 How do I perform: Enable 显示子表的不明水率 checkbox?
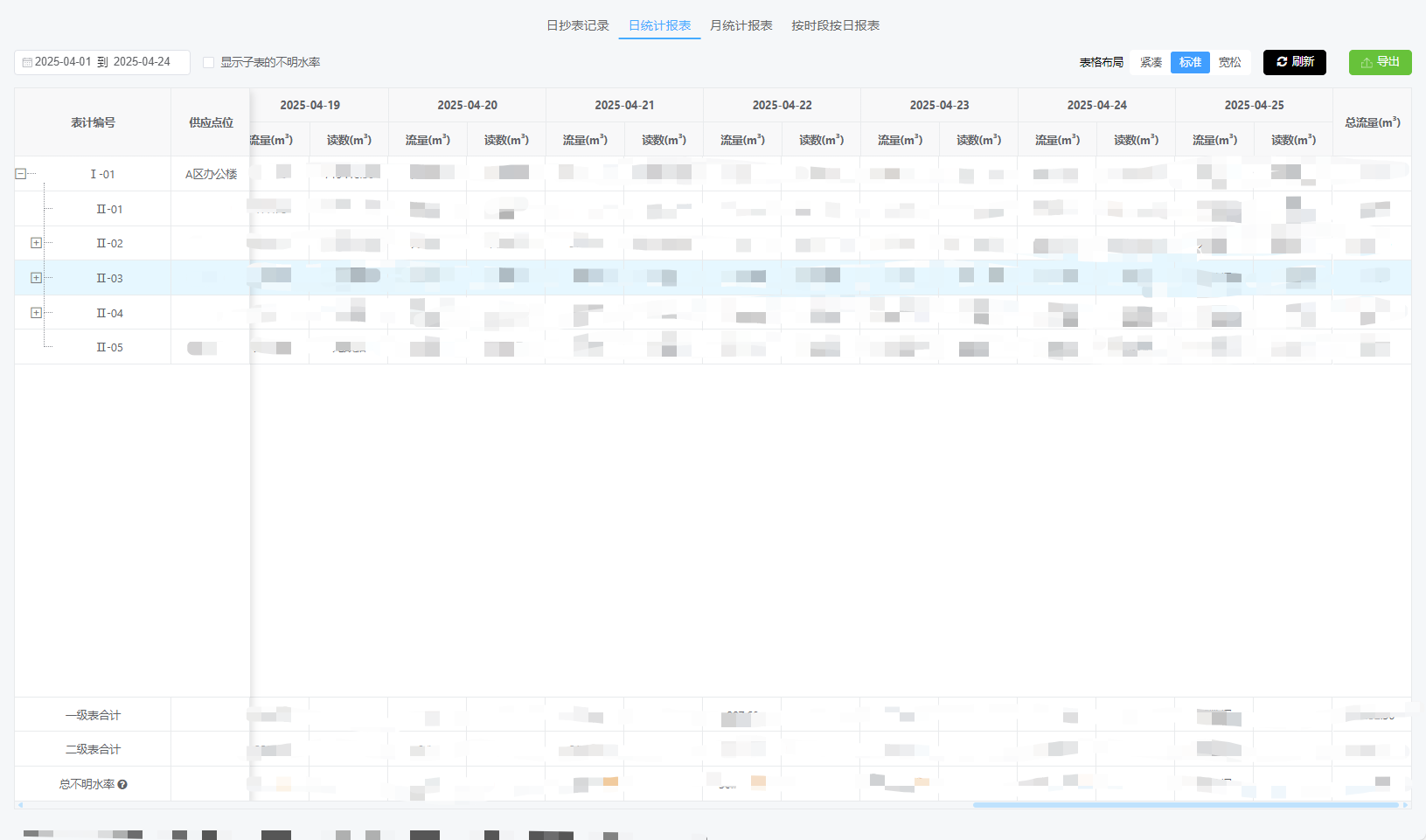(209, 62)
